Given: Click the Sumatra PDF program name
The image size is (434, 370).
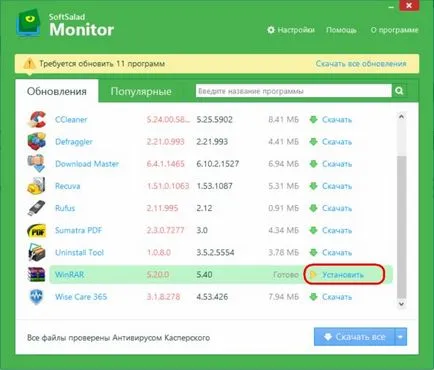Looking at the screenshot, I should coord(78,230).
